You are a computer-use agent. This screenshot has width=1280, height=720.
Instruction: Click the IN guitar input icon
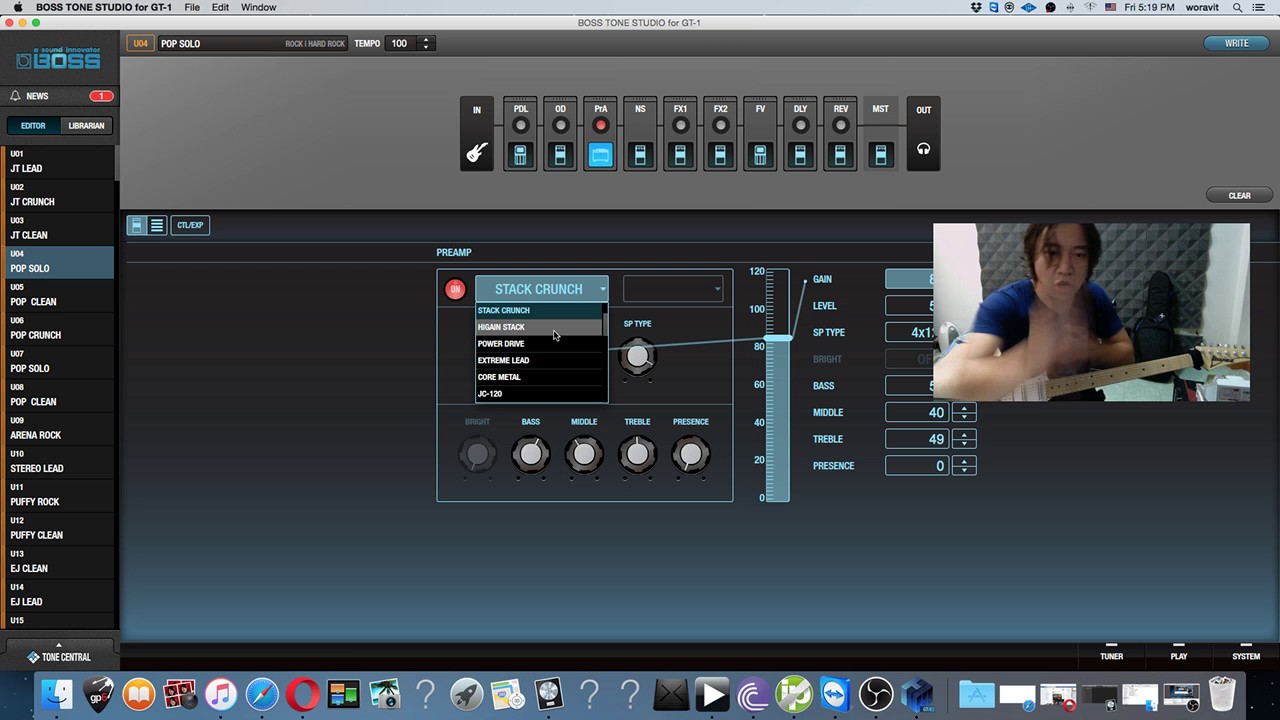pyautogui.click(x=477, y=153)
